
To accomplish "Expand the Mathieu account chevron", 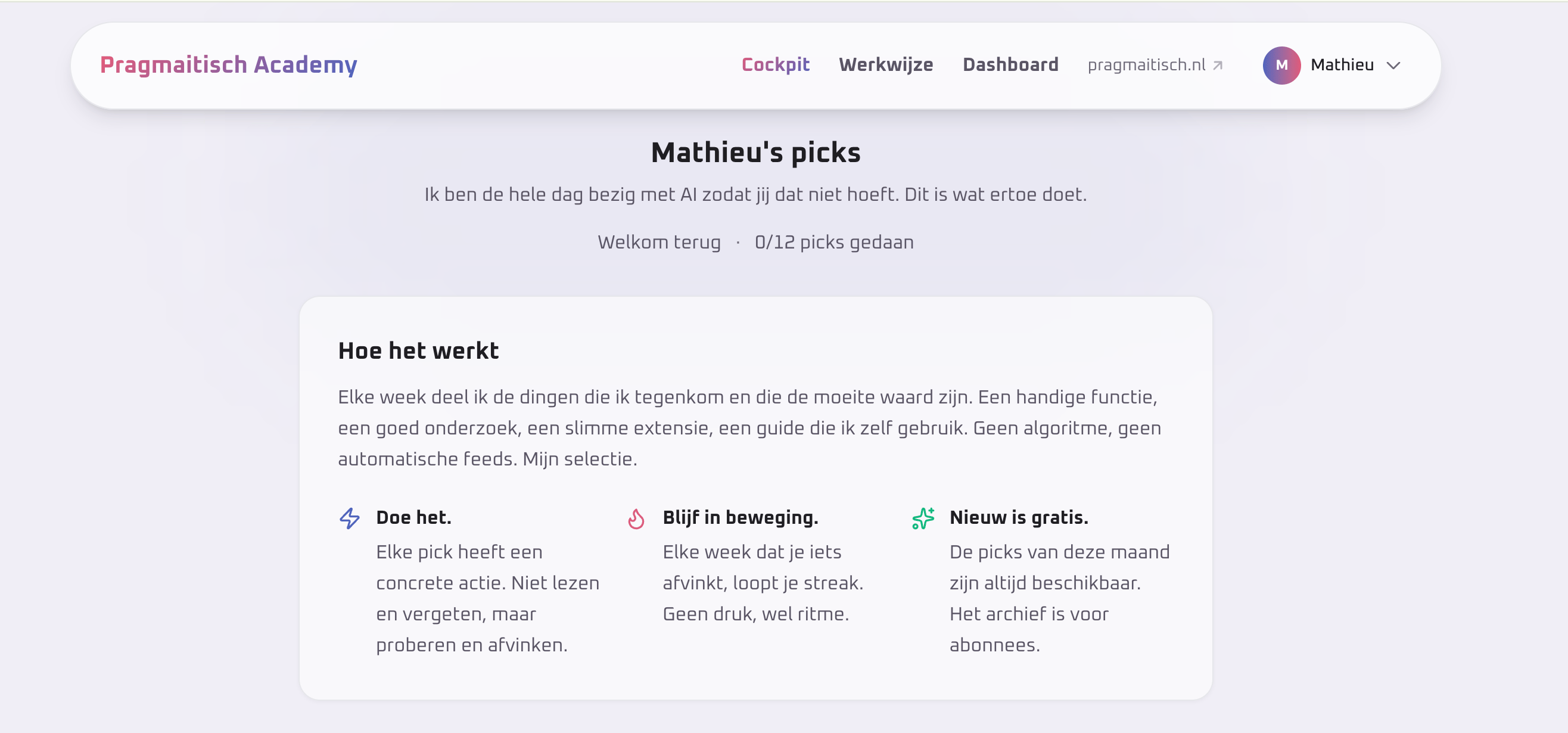I will (x=1393, y=66).
